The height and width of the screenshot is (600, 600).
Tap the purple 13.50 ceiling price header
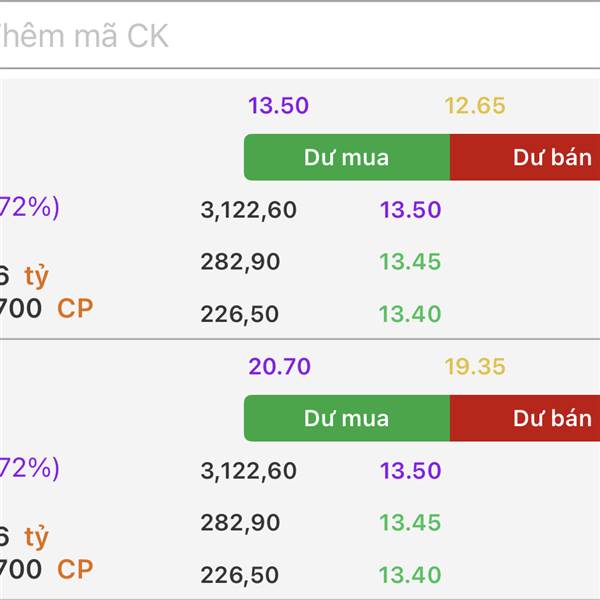(279, 106)
